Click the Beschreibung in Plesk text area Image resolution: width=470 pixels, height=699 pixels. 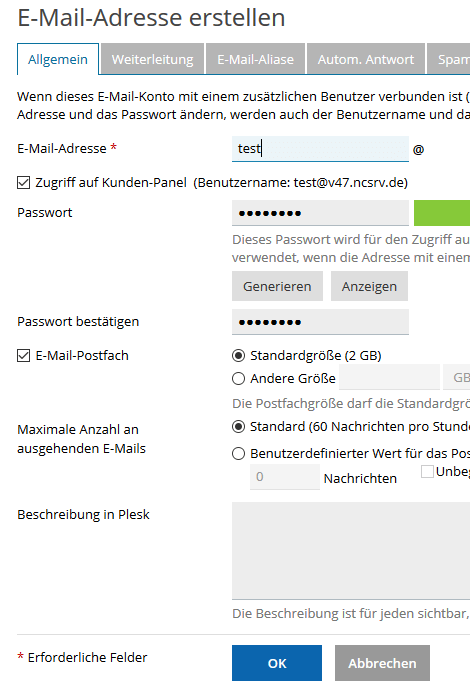coord(351,551)
